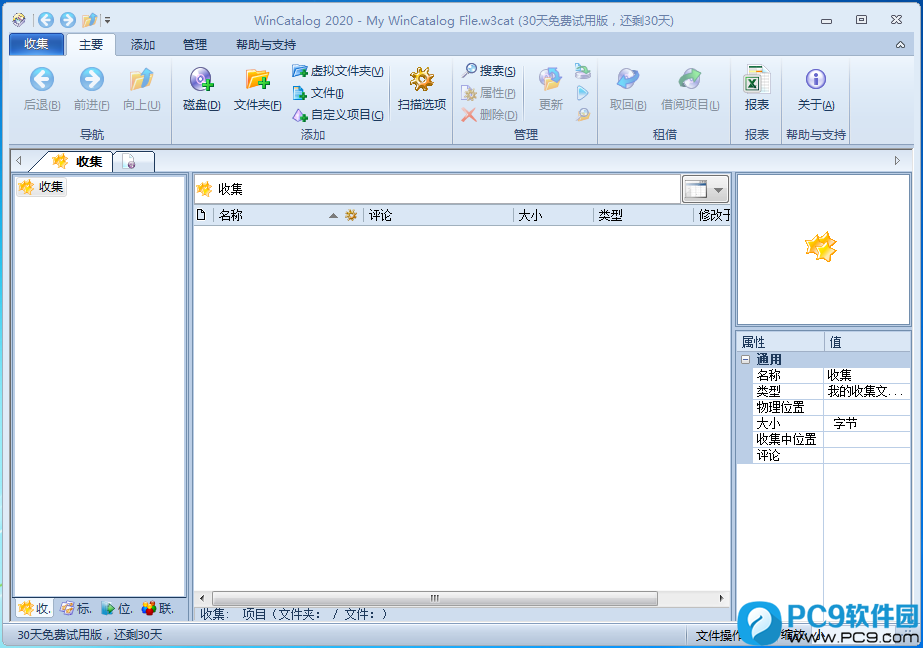Click the 30天免费试用版 status bar text
The image size is (923, 648).
click(89, 635)
